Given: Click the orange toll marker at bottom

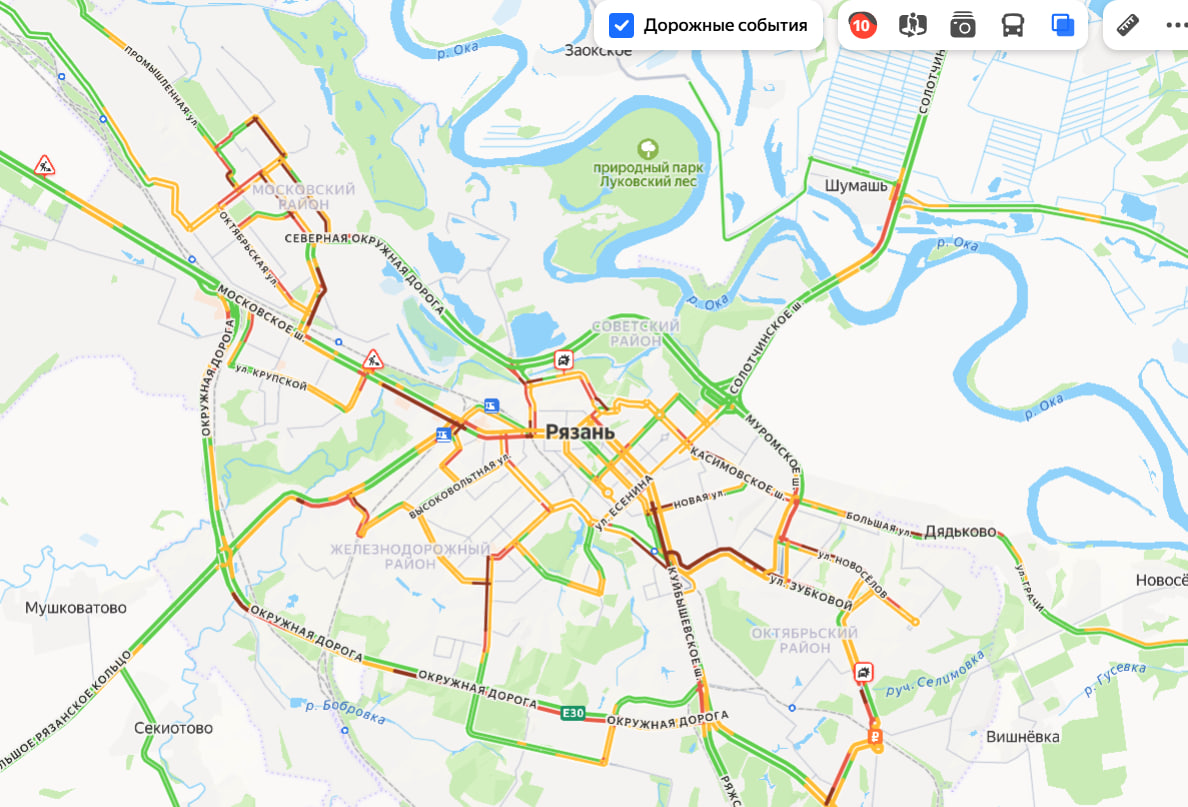Looking at the screenshot, I should 875,737.
